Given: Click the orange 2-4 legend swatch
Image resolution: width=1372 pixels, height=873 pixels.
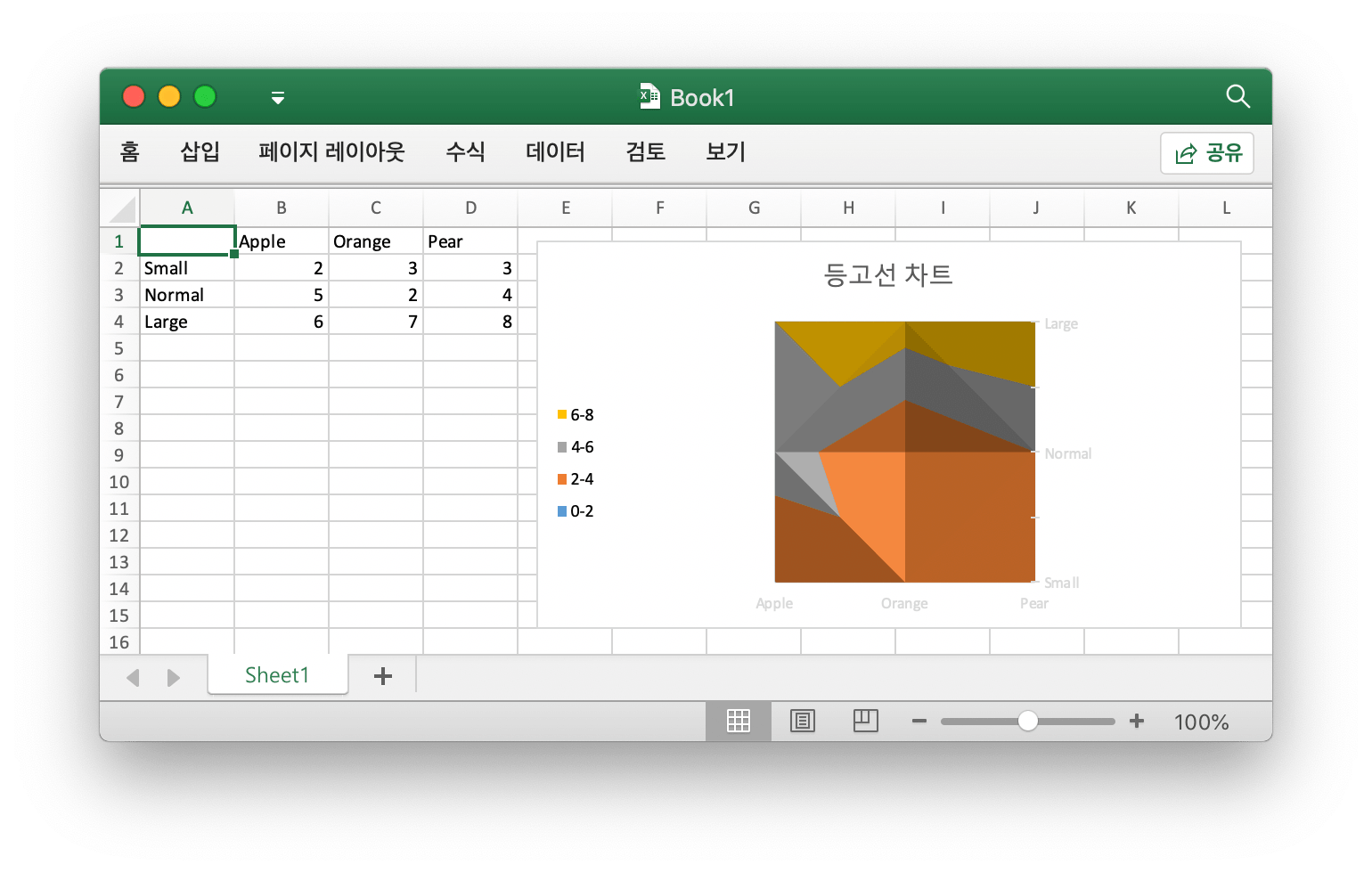Looking at the screenshot, I should (x=561, y=478).
